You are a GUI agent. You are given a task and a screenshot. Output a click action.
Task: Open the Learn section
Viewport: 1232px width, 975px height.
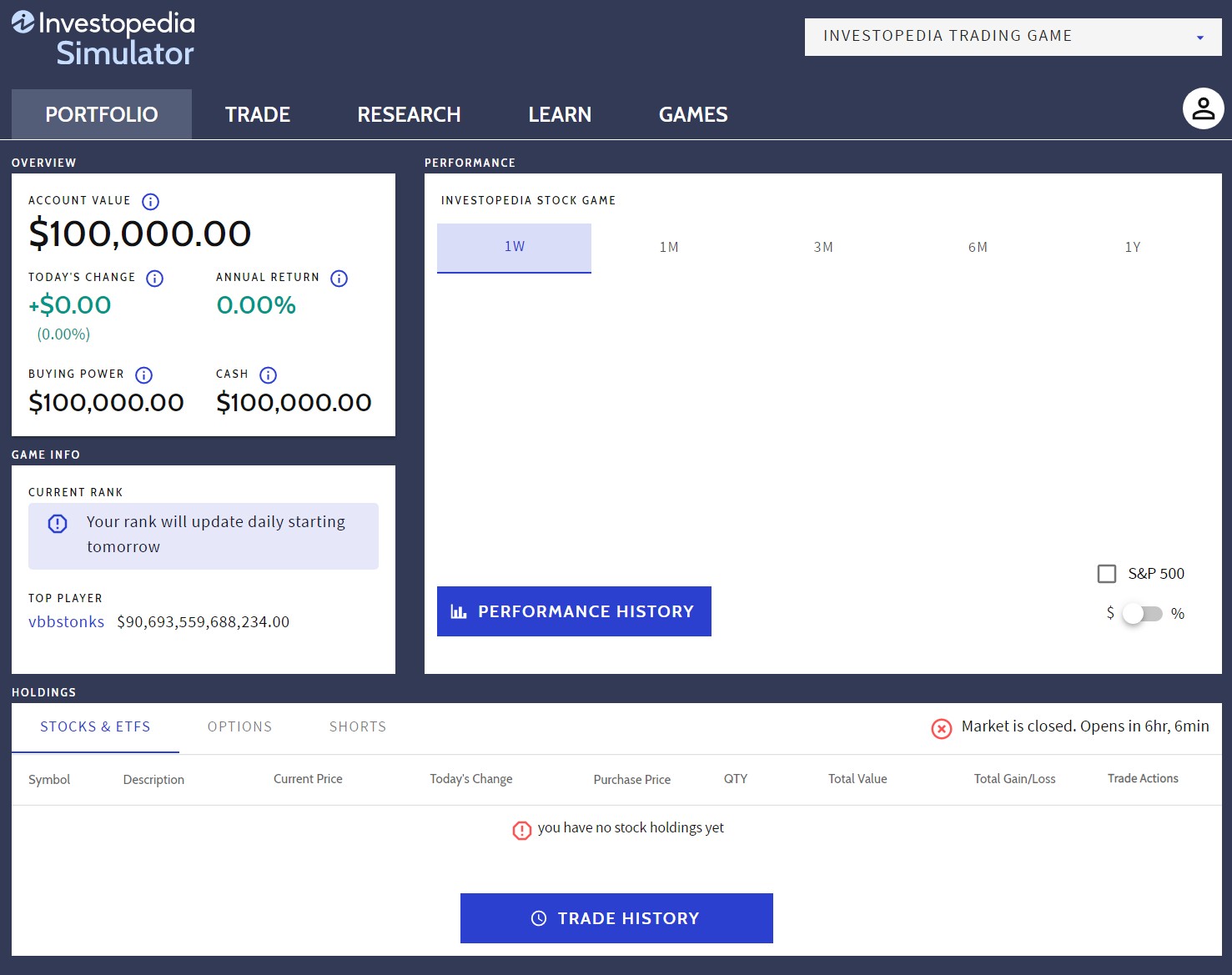coord(560,114)
